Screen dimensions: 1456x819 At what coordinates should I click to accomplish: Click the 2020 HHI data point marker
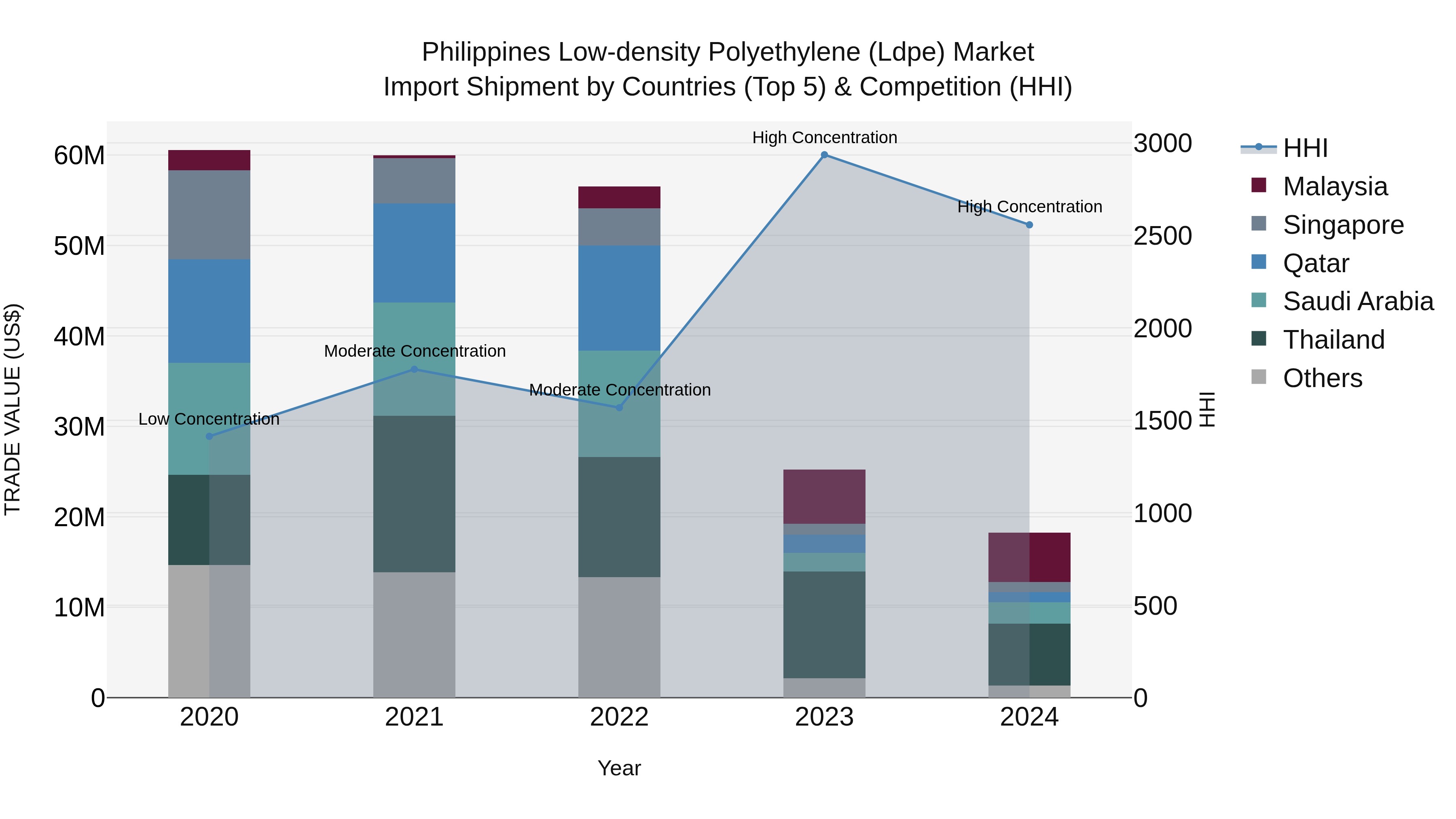209,436
